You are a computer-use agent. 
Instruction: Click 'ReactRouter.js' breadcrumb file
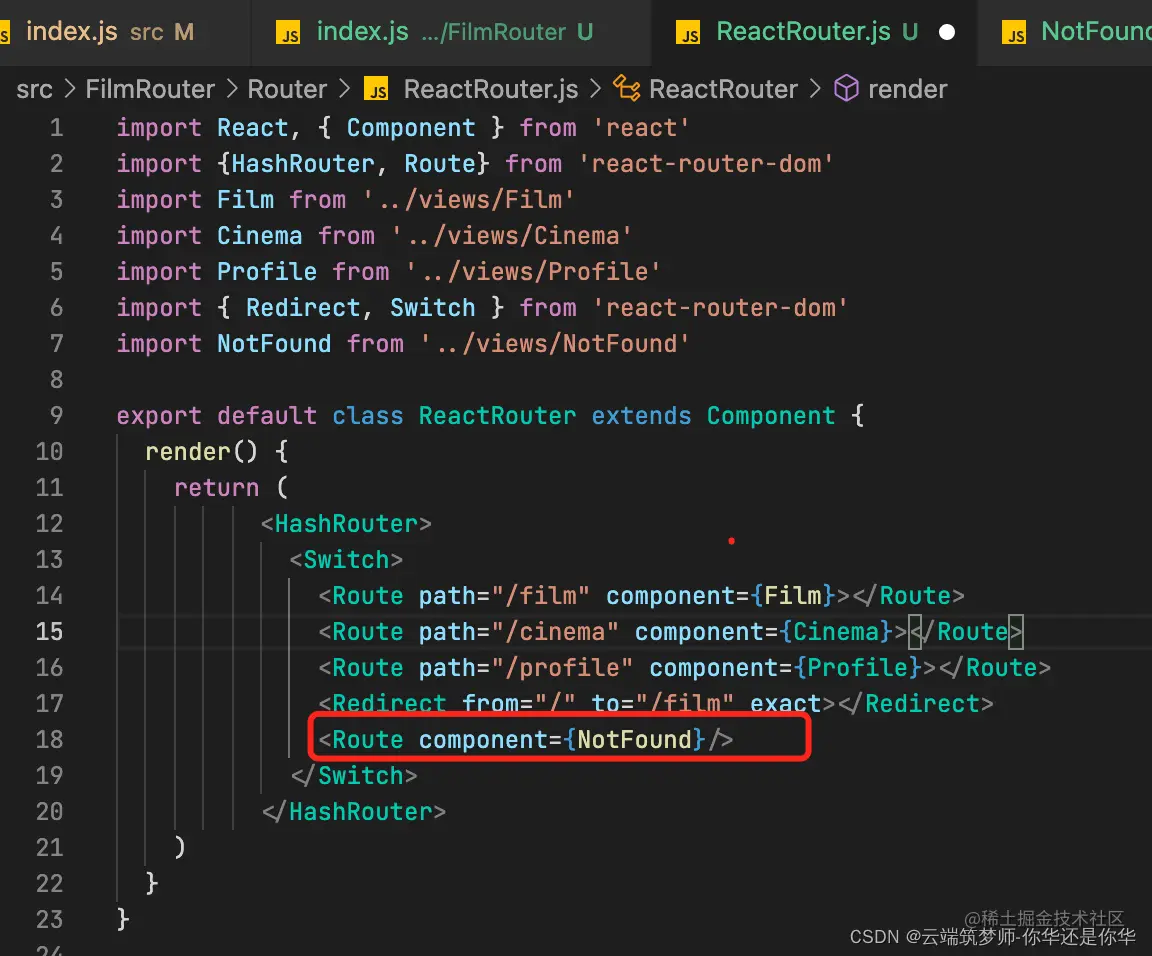pyautogui.click(x=491, y=89)
